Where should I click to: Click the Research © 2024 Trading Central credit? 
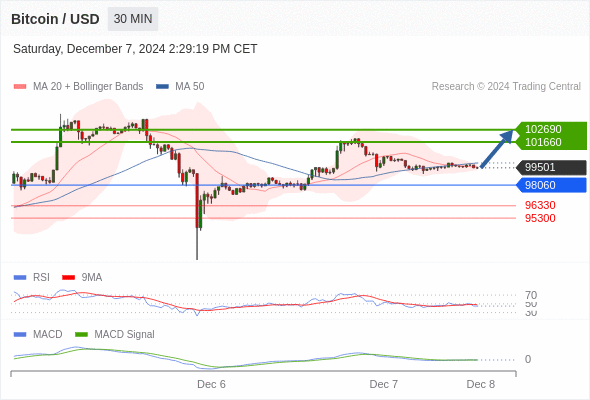pyautogui.click(x=506, y=87)
